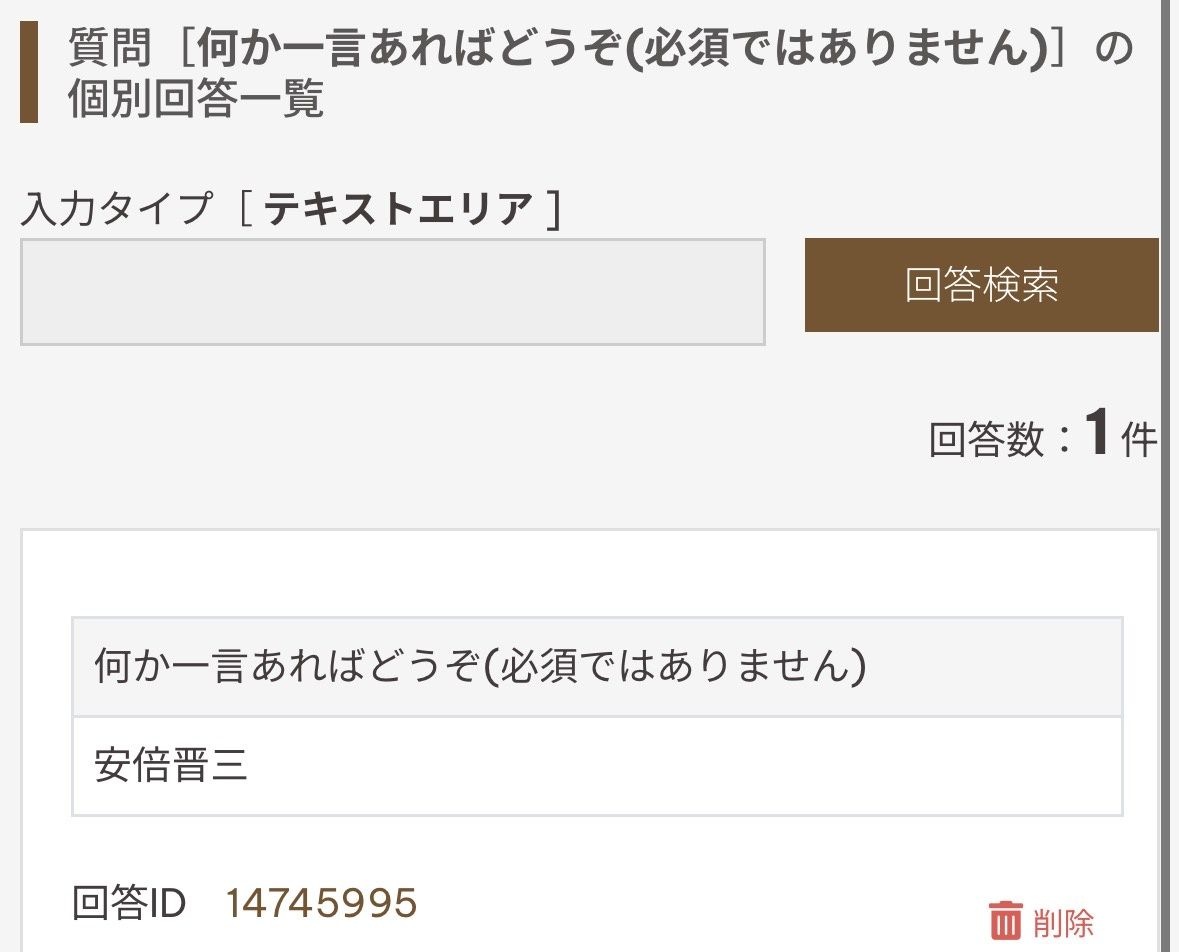The width and height of the screenshot is (1179, 952).
Task: Click the 回答検索 search button
Action: [x=981, y=285]
